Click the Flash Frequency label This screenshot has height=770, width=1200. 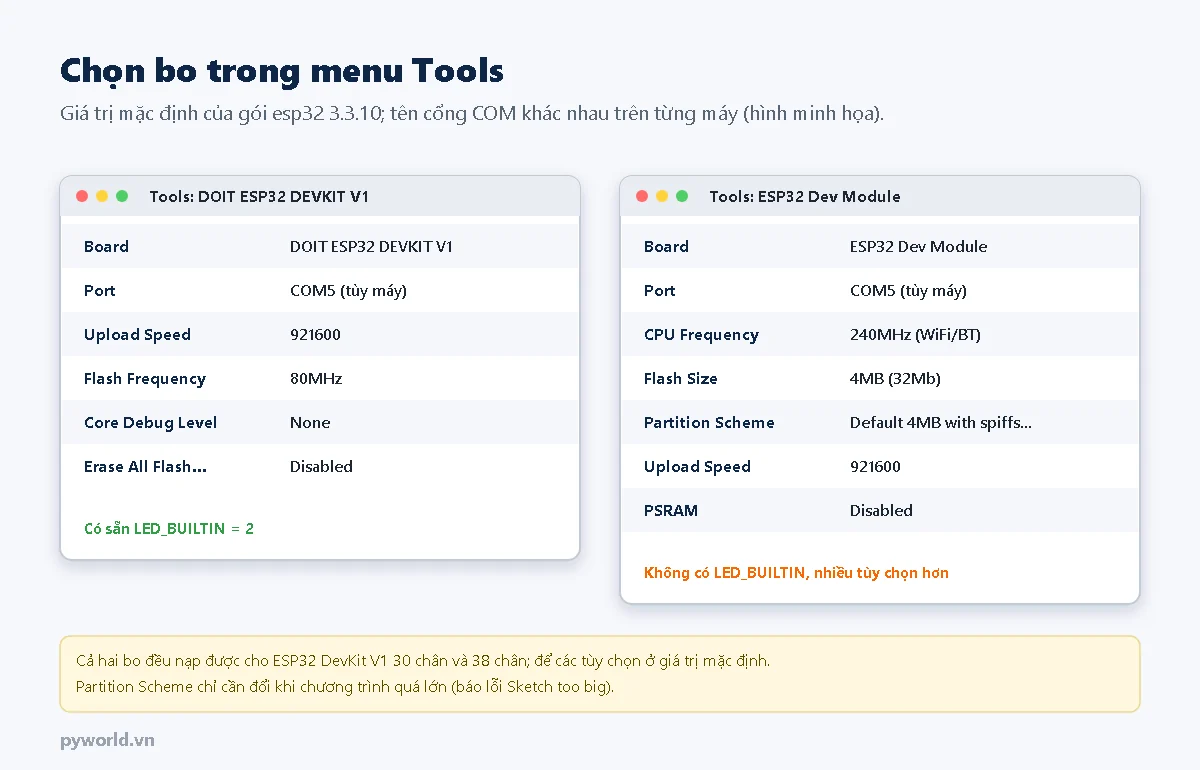point(145,379)
